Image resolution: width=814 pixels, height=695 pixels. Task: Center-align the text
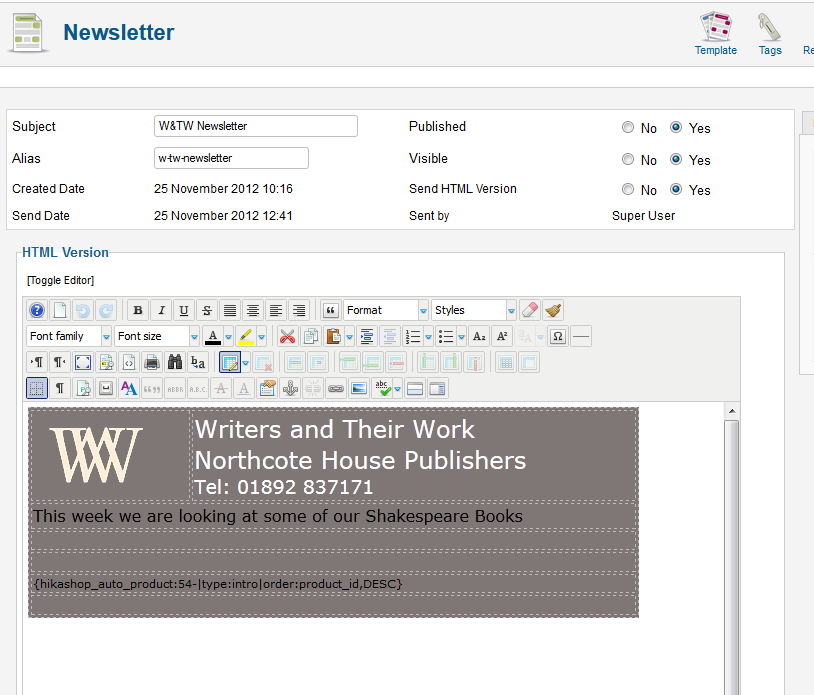pos(253,310)
